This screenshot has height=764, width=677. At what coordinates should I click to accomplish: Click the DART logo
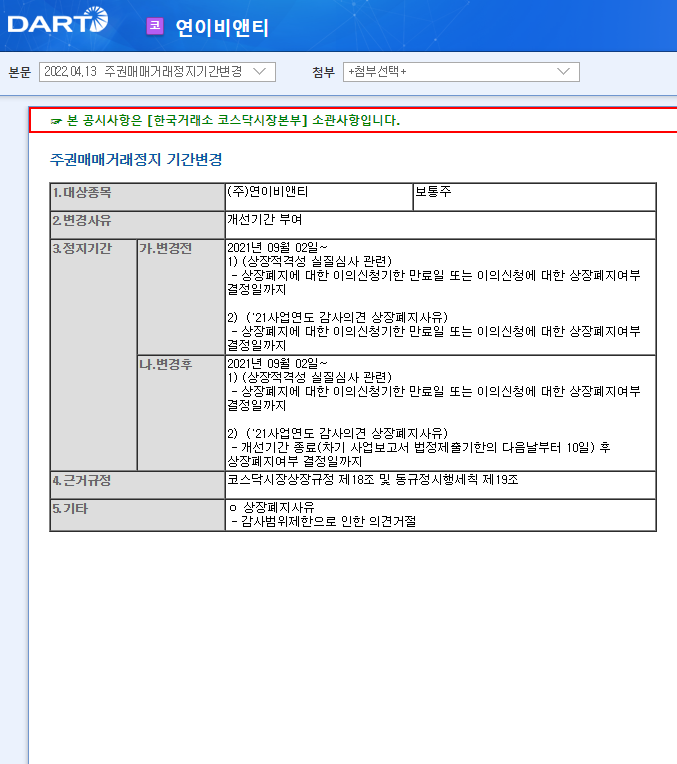[x=58, y=20]
